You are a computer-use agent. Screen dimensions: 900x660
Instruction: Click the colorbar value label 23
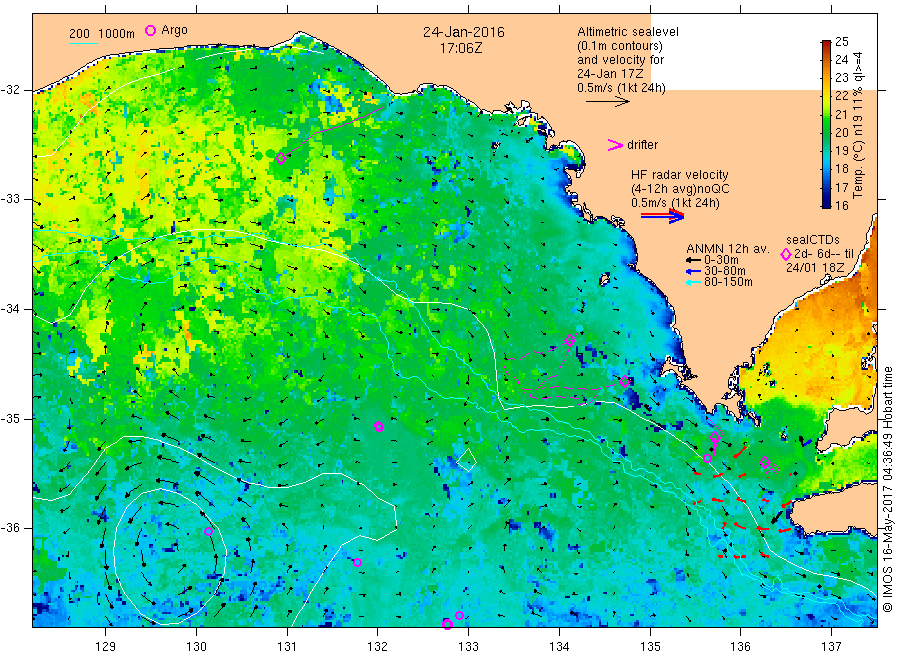pos(841,78)
